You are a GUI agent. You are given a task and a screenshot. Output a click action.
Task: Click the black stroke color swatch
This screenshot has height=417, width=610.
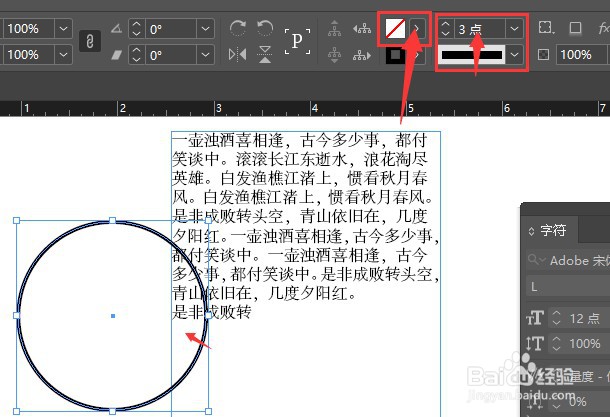pos(395,55)
